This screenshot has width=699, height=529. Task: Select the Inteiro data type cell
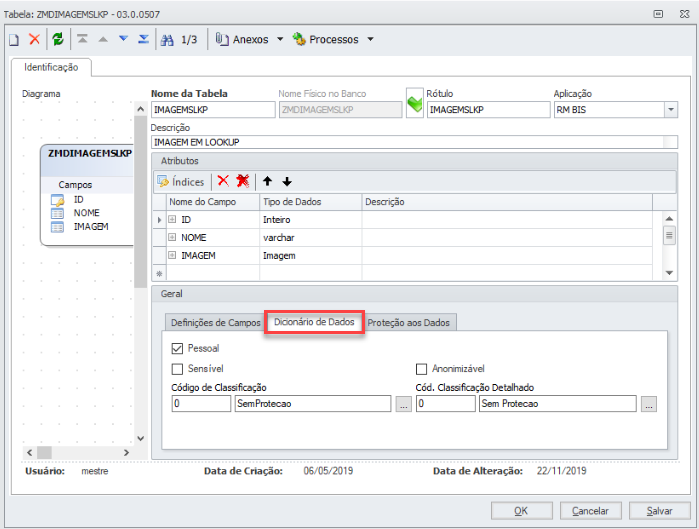(310, 220)
